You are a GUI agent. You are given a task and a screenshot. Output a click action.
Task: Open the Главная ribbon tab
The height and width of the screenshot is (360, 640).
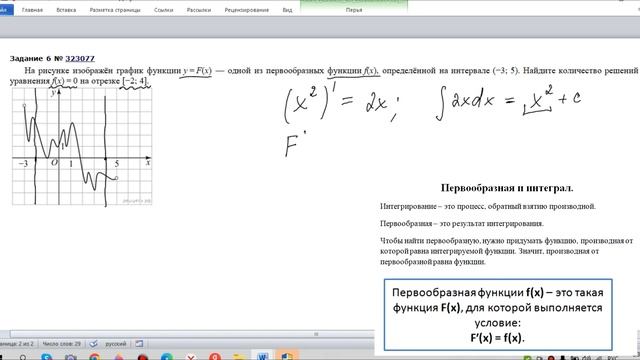[x=32, y=10]
